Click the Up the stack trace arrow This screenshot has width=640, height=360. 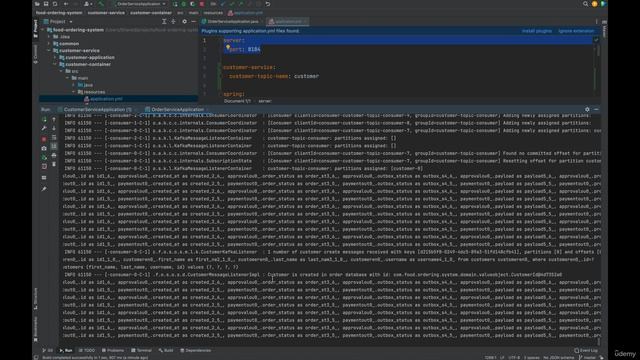[x=54, y=120]
